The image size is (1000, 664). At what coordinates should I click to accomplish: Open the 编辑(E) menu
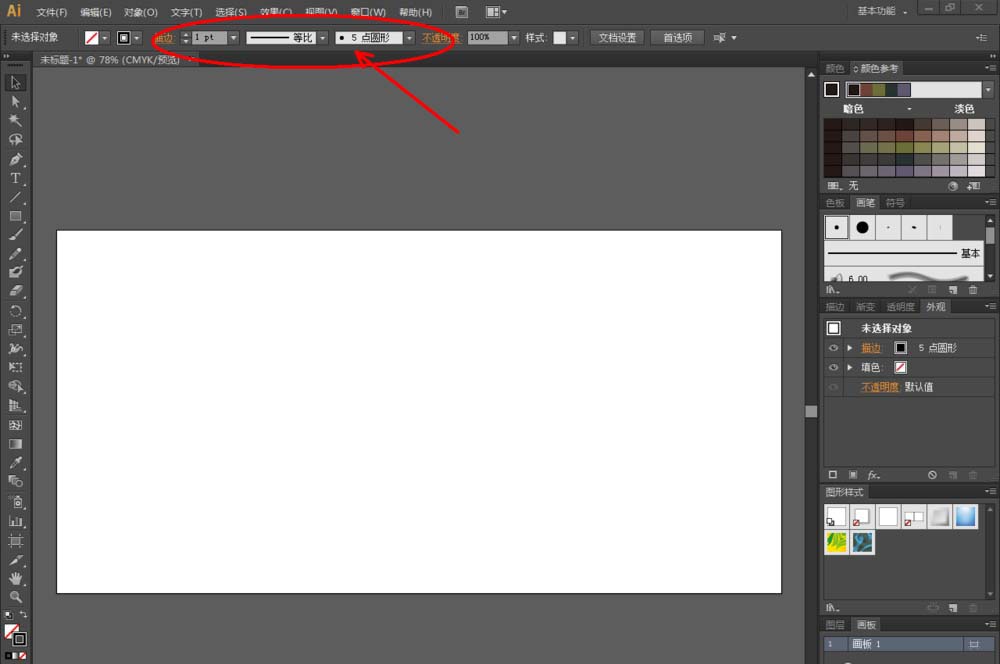pos(96,12)
